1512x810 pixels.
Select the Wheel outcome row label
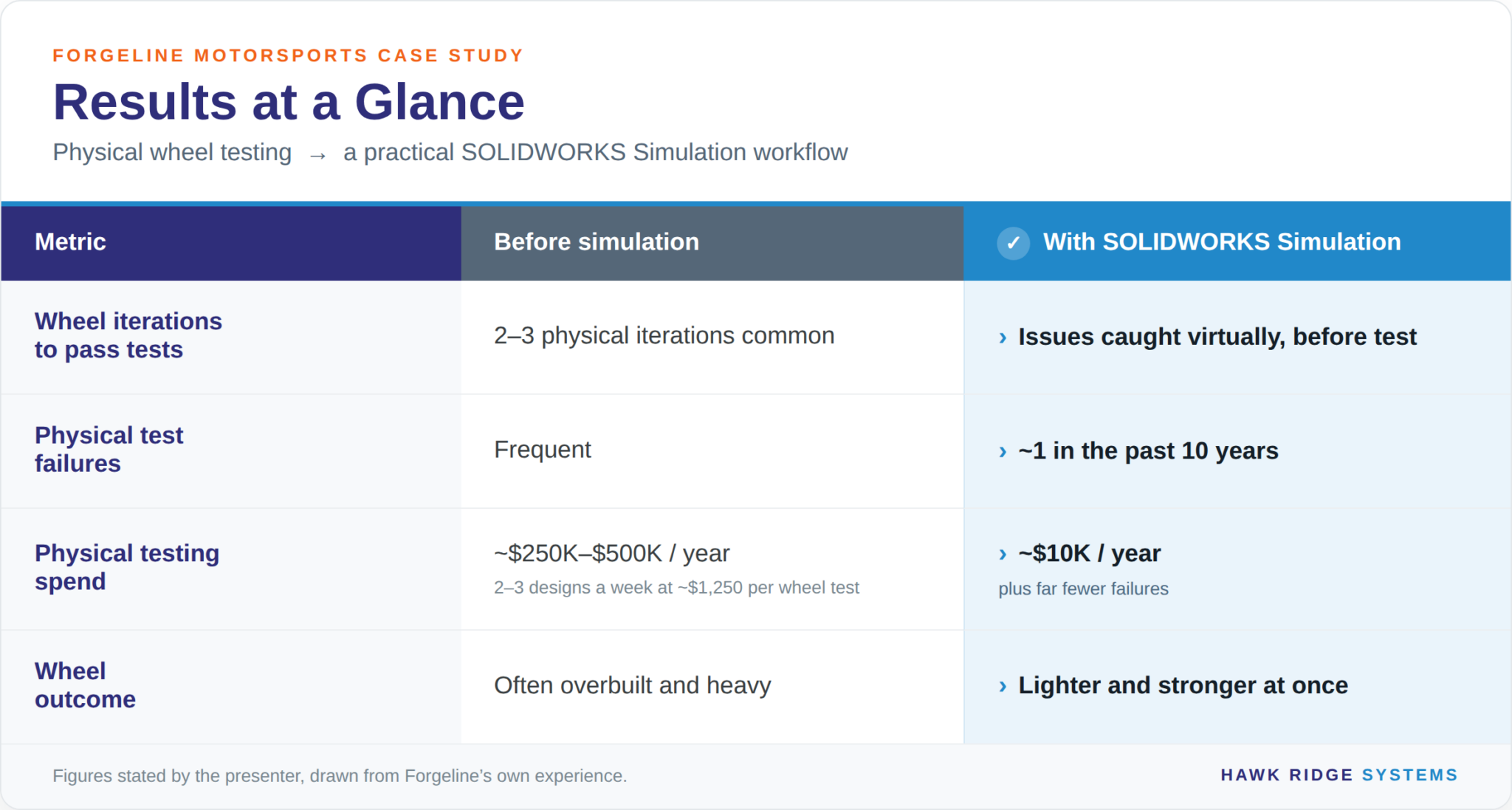85,685
